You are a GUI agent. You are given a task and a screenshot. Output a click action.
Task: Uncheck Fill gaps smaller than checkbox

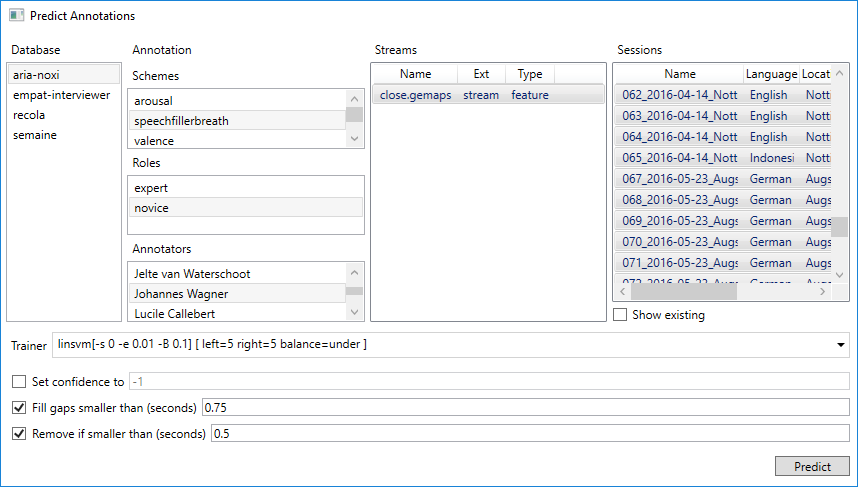click(19, 408)
